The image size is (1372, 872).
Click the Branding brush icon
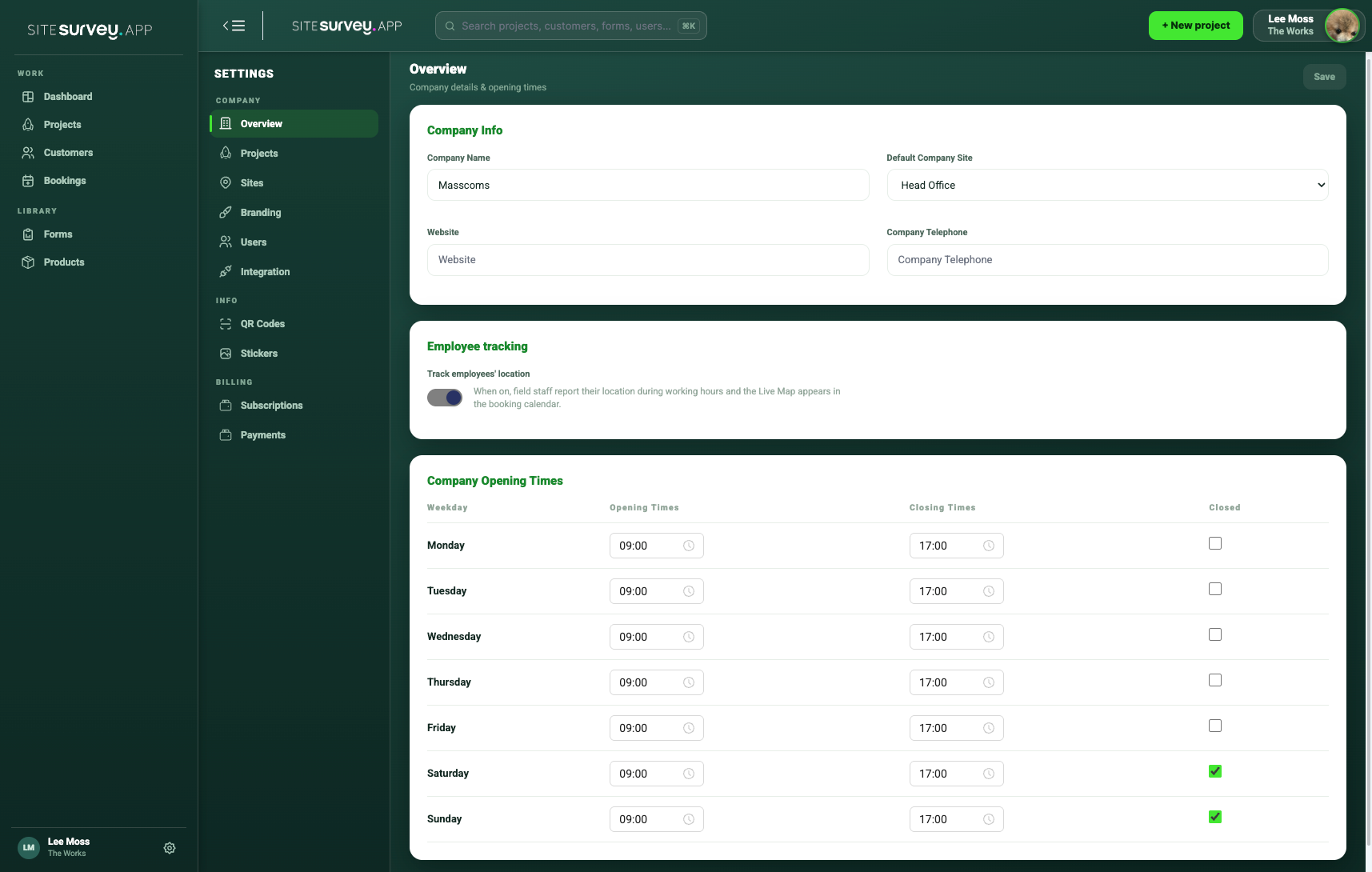[x=226, y=213]
